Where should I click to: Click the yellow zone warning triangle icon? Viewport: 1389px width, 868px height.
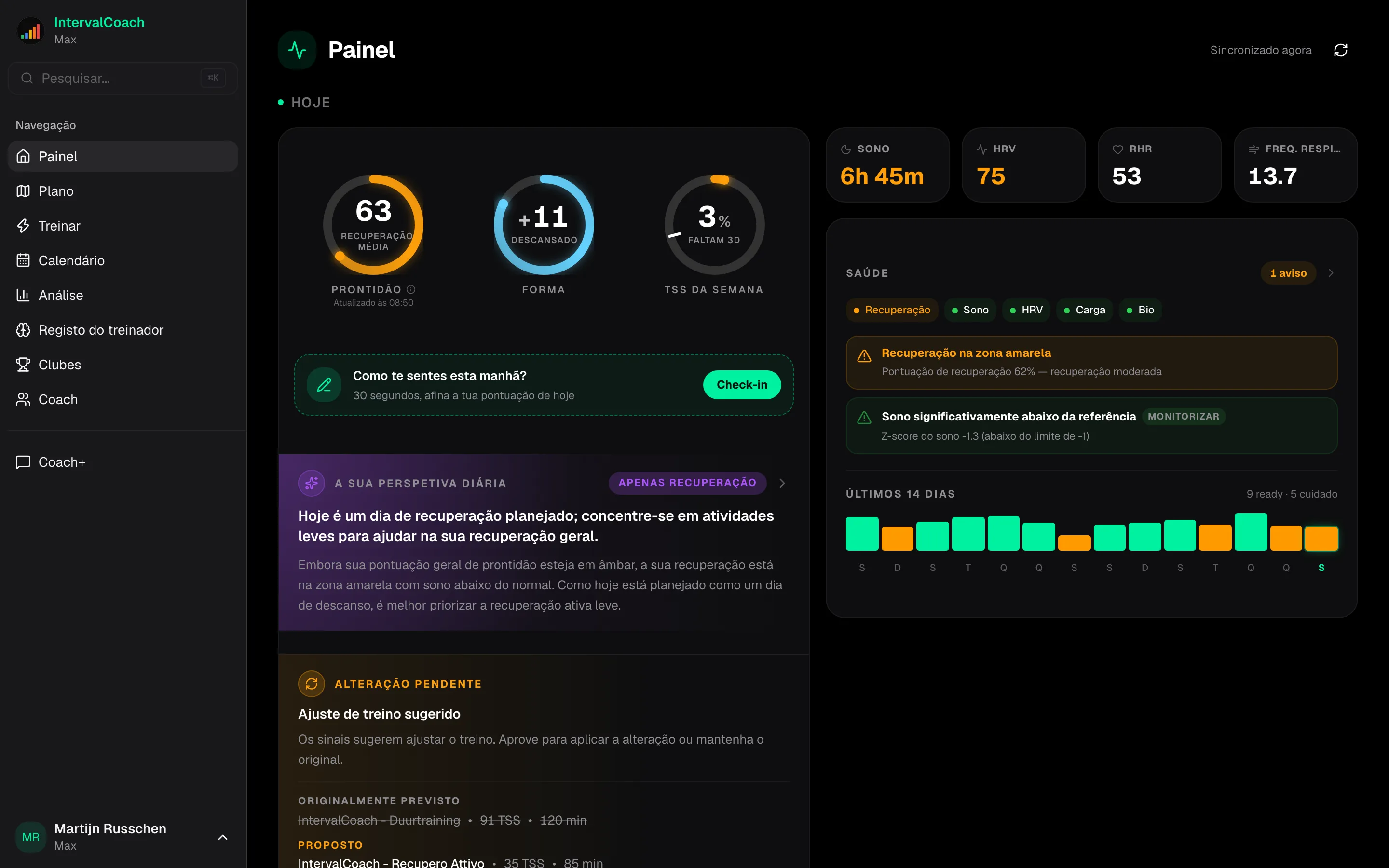pyautogui.click(x=864, y=356)
